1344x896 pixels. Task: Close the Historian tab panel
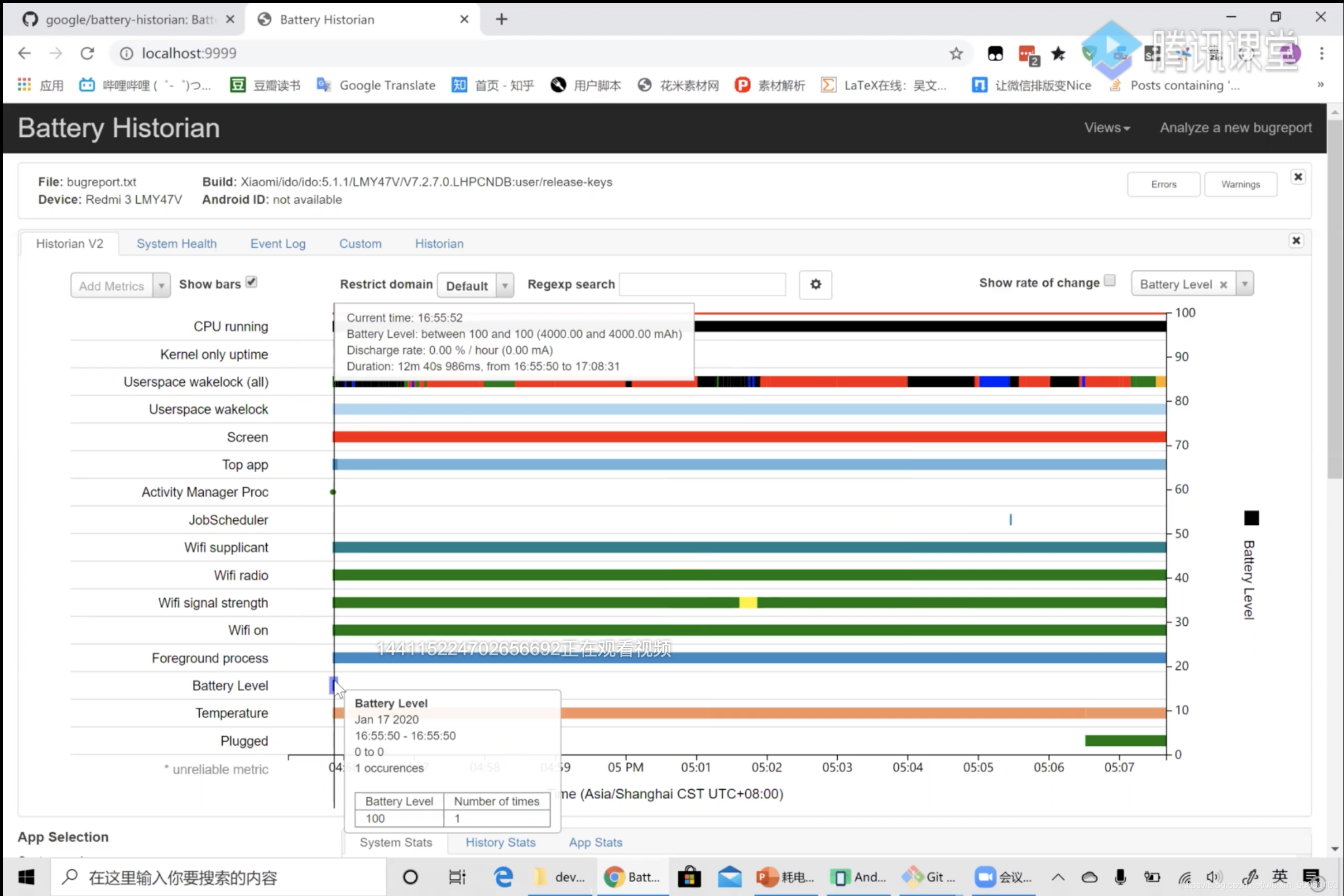point(1296,241)
